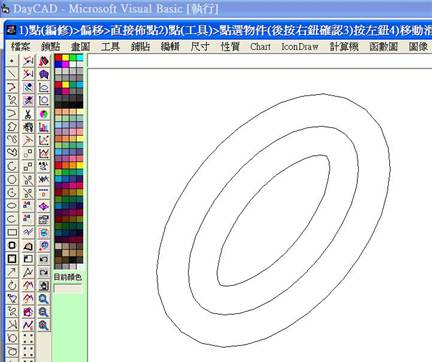Image resolution: width=432 pixels, height=362 pixels.
Task: Click the bar chart icon
Action: (x=44, y=127)
